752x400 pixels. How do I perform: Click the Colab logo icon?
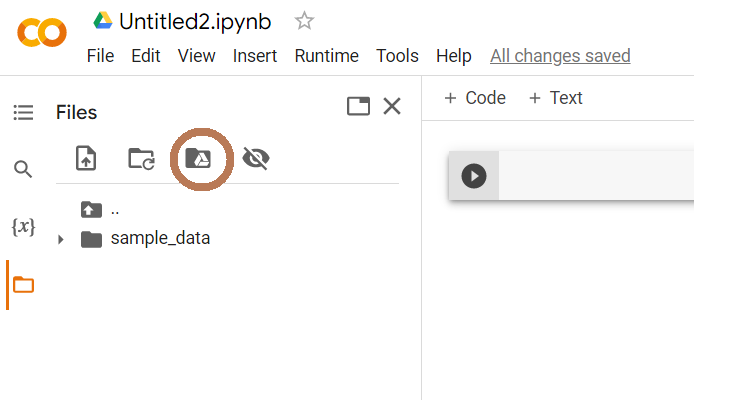click(42, 33)
